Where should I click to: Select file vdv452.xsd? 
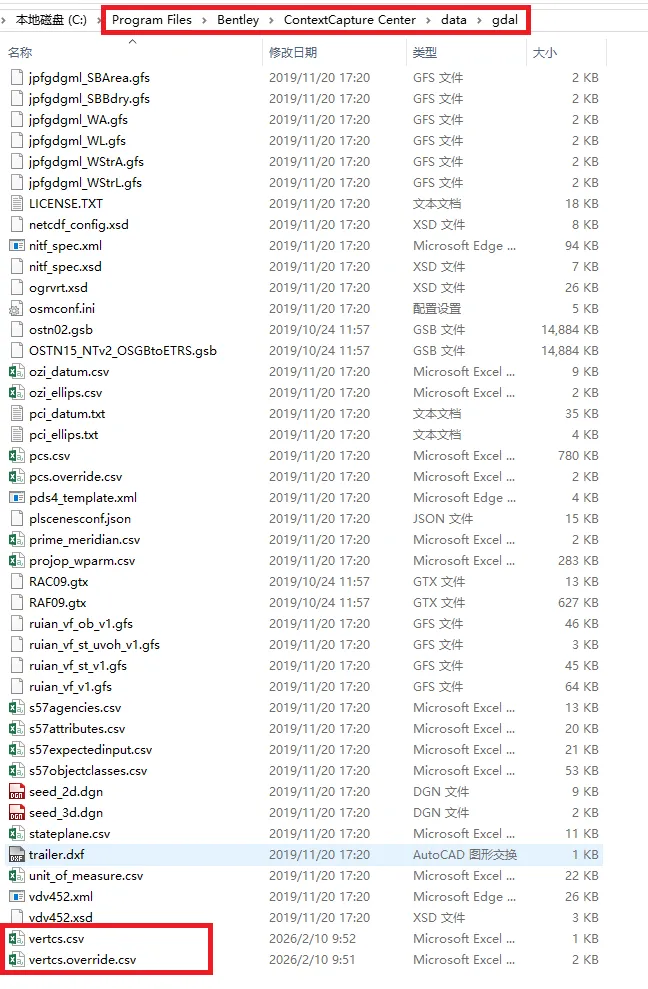coord(61,917)
